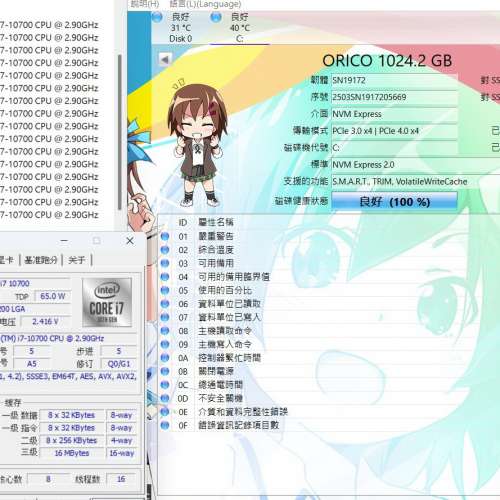Click the status circle of attribute 07
The height and width of the screenshot is (500, 500).
coord(165,317)
